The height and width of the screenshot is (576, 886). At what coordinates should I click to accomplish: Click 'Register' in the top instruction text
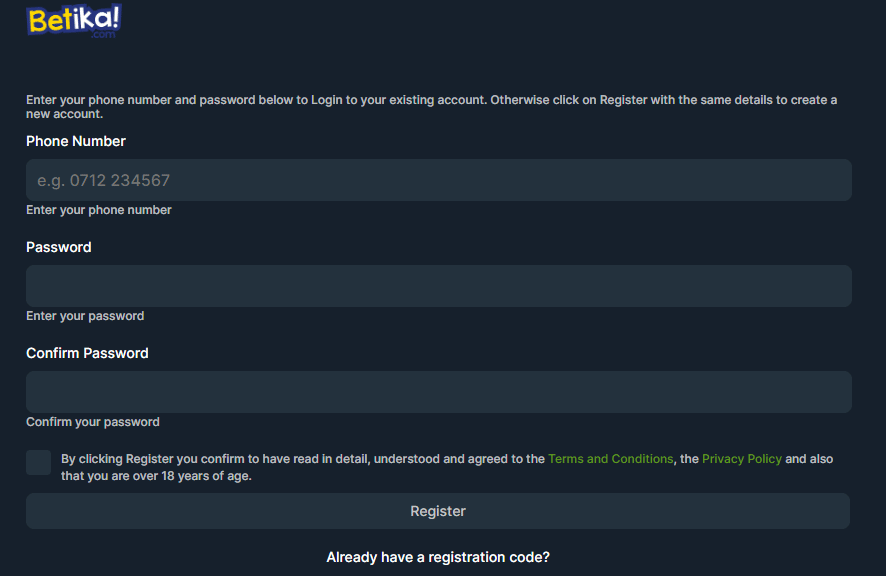click(623, 100)
